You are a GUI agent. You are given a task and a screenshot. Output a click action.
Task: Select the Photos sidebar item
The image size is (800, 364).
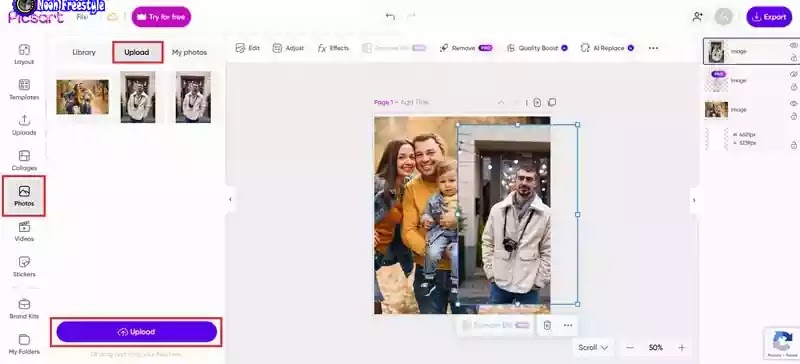point(24,196)
